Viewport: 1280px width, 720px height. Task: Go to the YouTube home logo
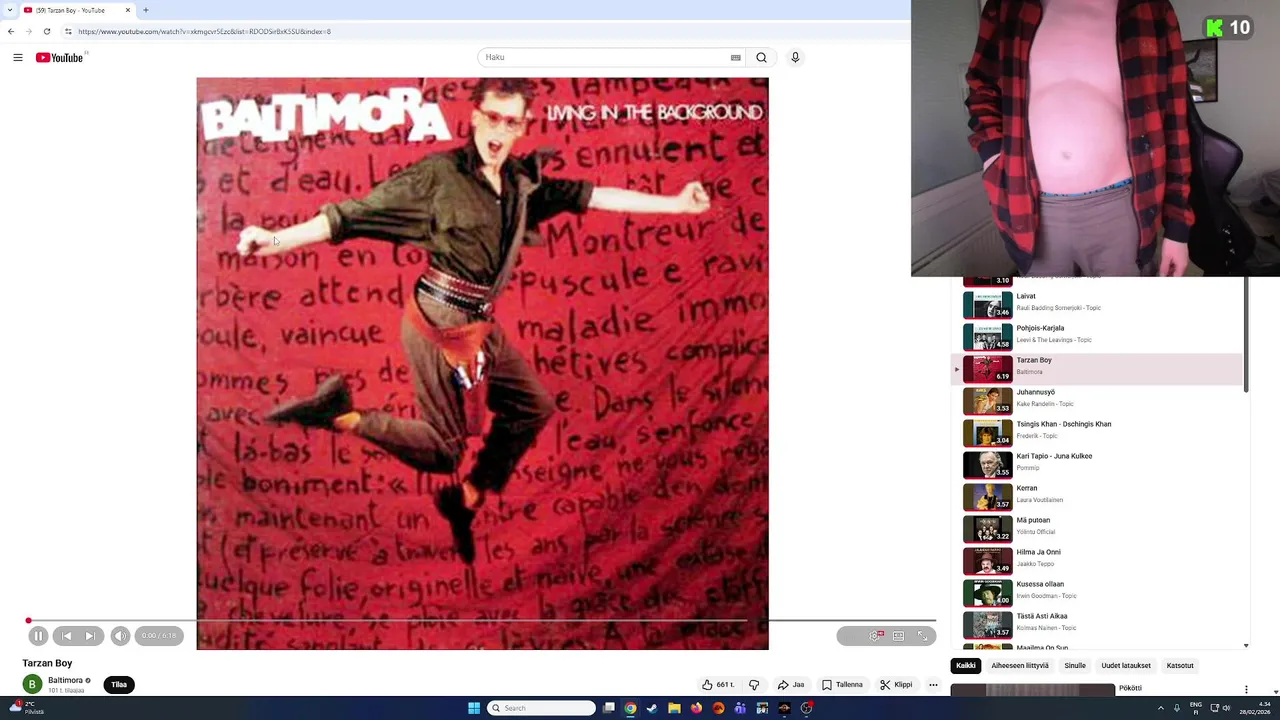60,58
